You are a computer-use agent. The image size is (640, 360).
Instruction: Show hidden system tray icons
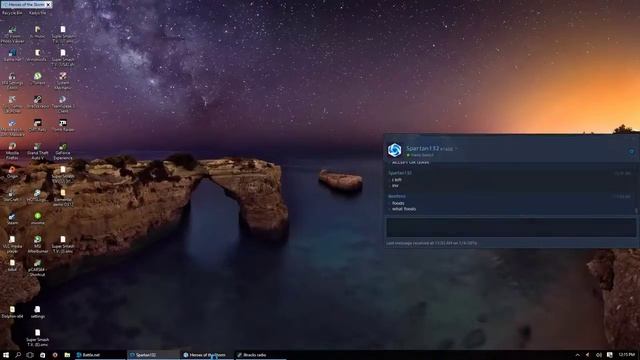(x=577, y=355)
